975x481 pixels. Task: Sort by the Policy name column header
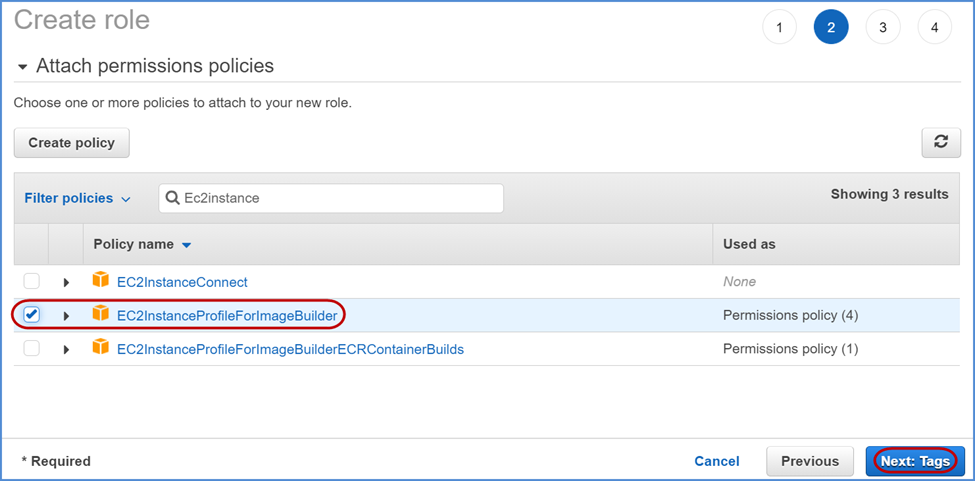click(142, 244)
